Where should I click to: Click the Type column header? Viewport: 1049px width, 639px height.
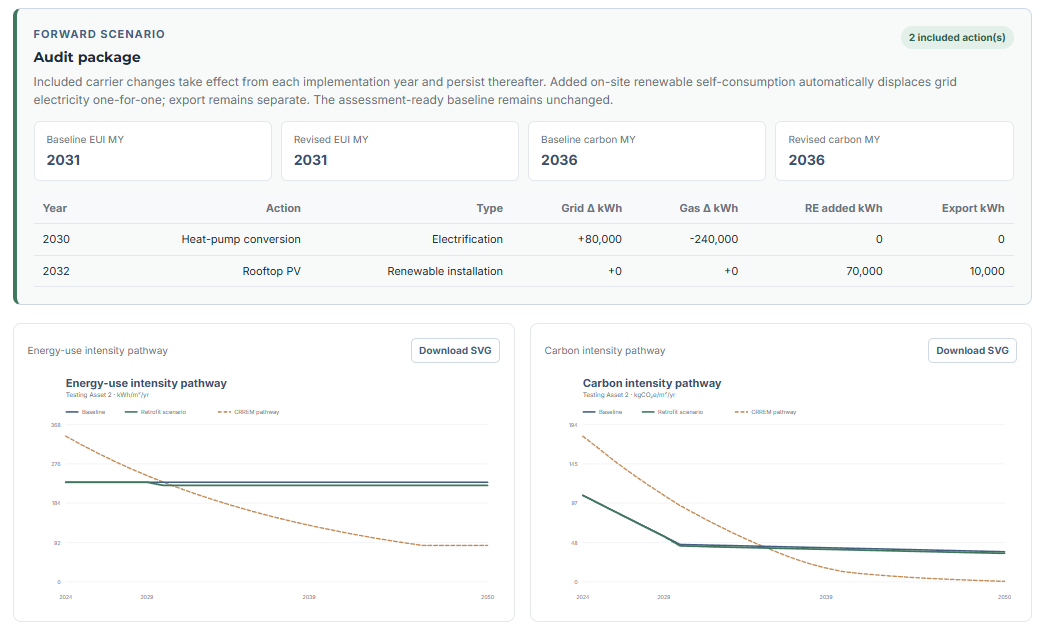click(489, 208)
